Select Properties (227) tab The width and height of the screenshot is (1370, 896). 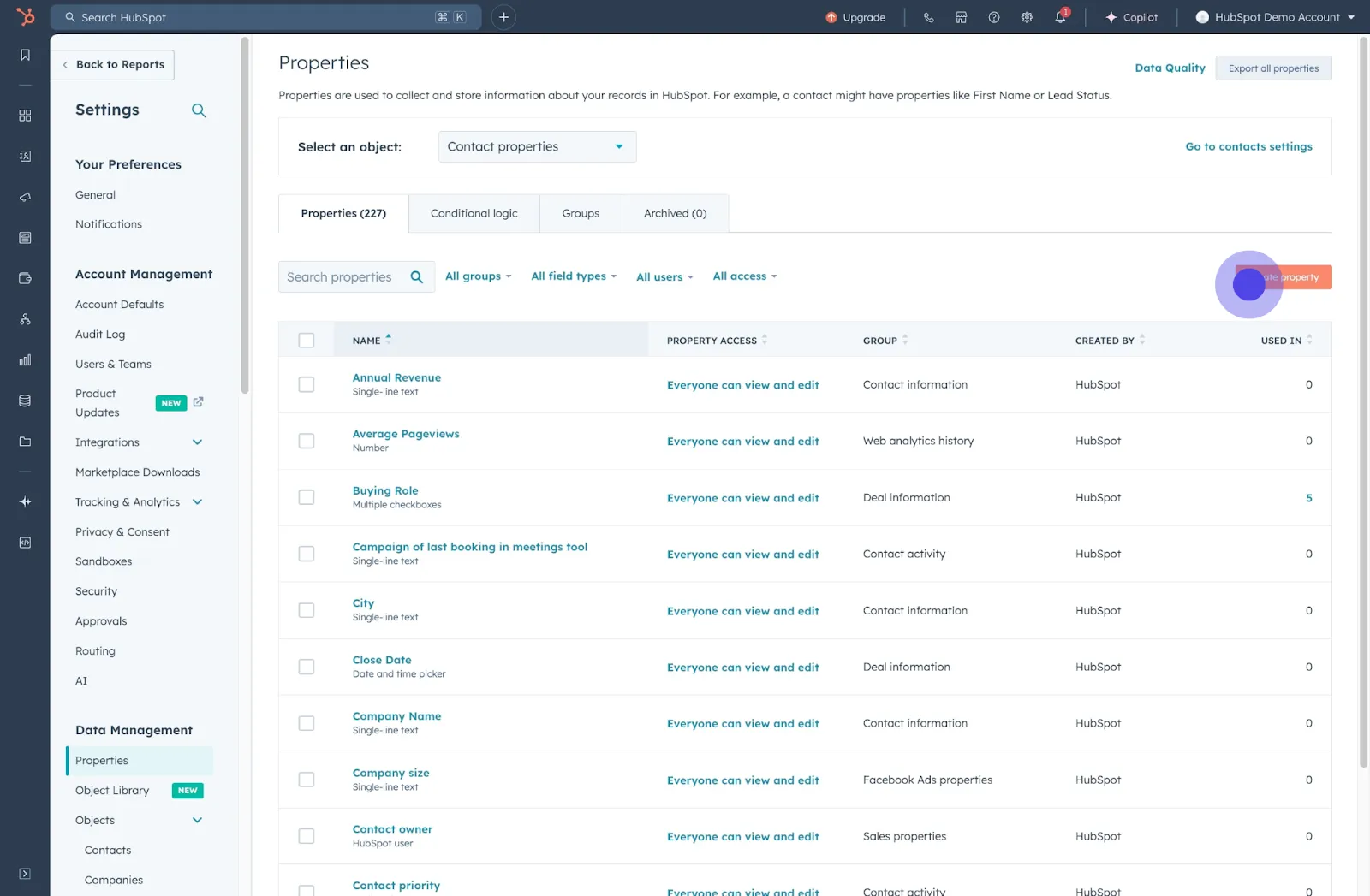(343, 213)
